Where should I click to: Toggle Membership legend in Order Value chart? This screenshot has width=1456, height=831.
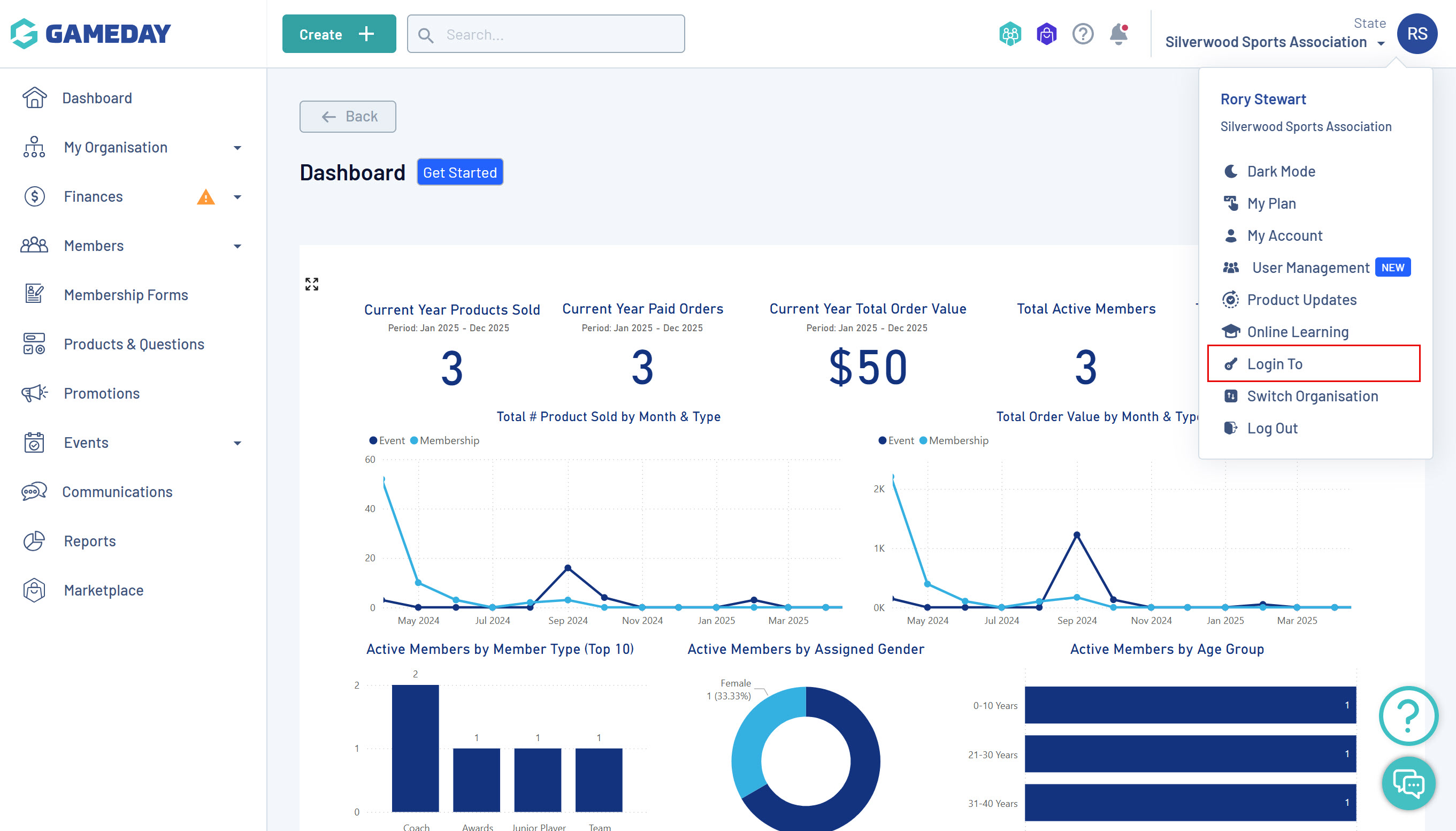tap(953, 440)
